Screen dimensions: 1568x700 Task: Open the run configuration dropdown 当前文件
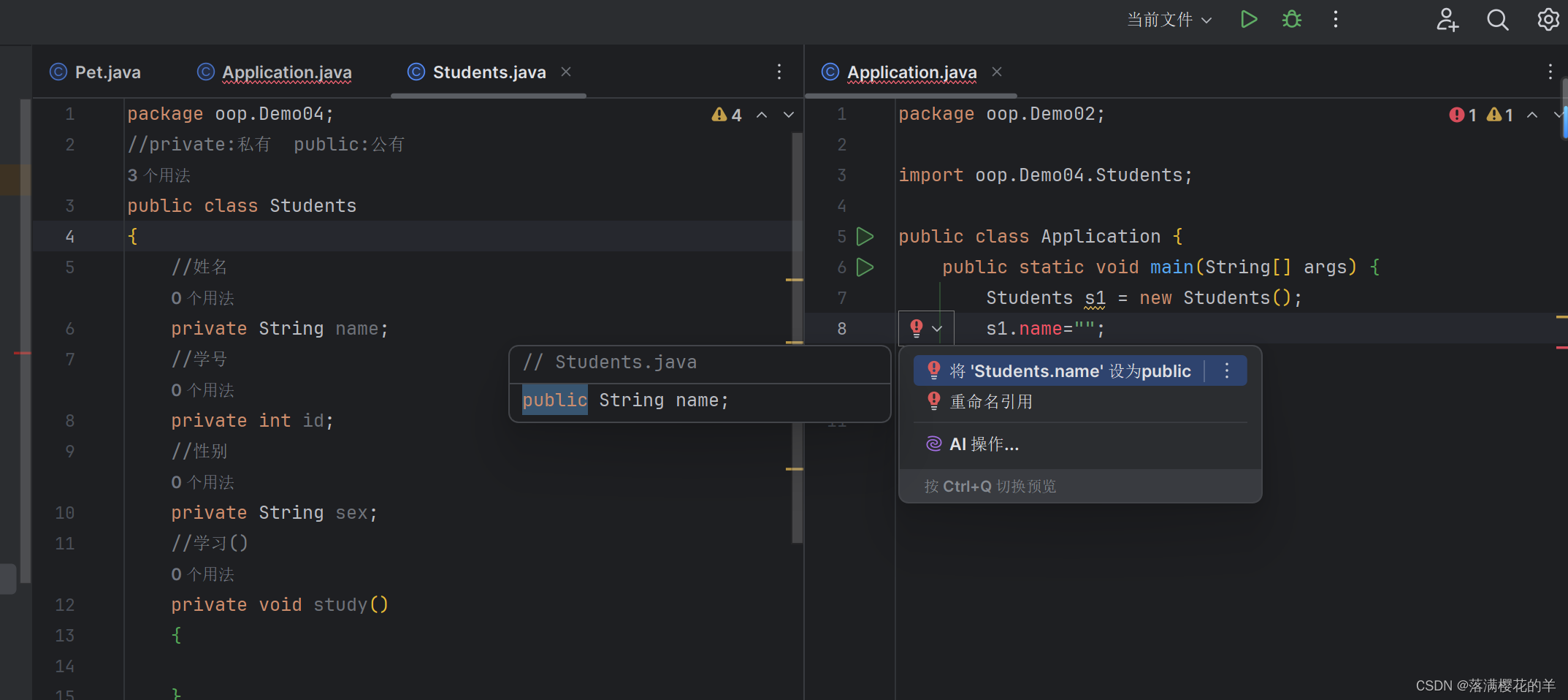pyautogui.click(x=1169, y=20)
